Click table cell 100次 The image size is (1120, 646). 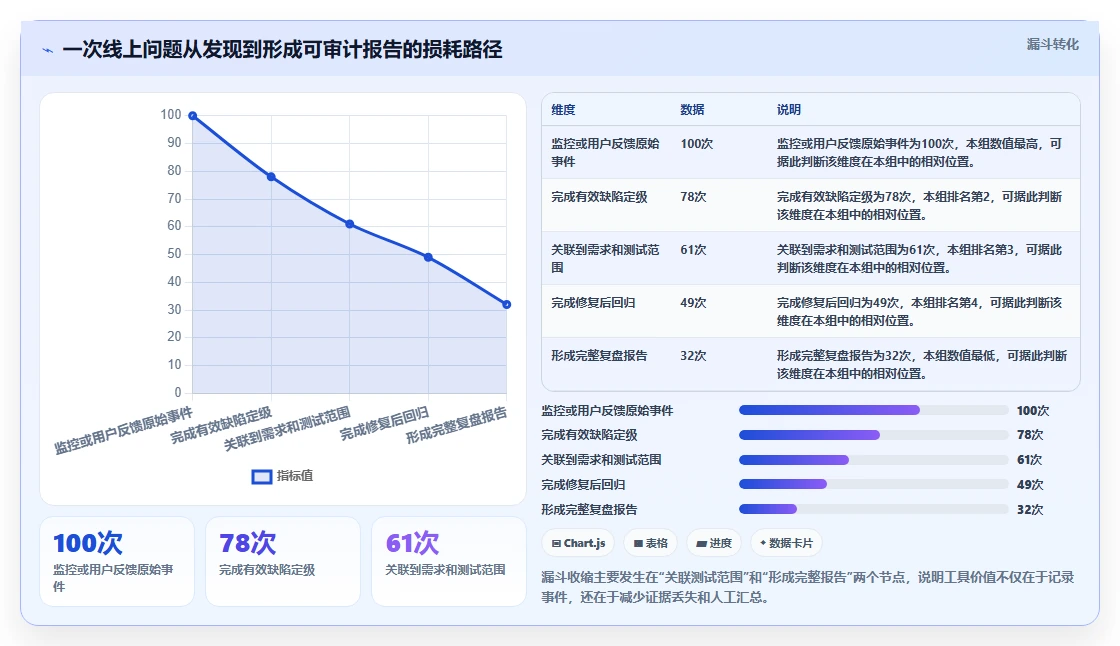696,144
